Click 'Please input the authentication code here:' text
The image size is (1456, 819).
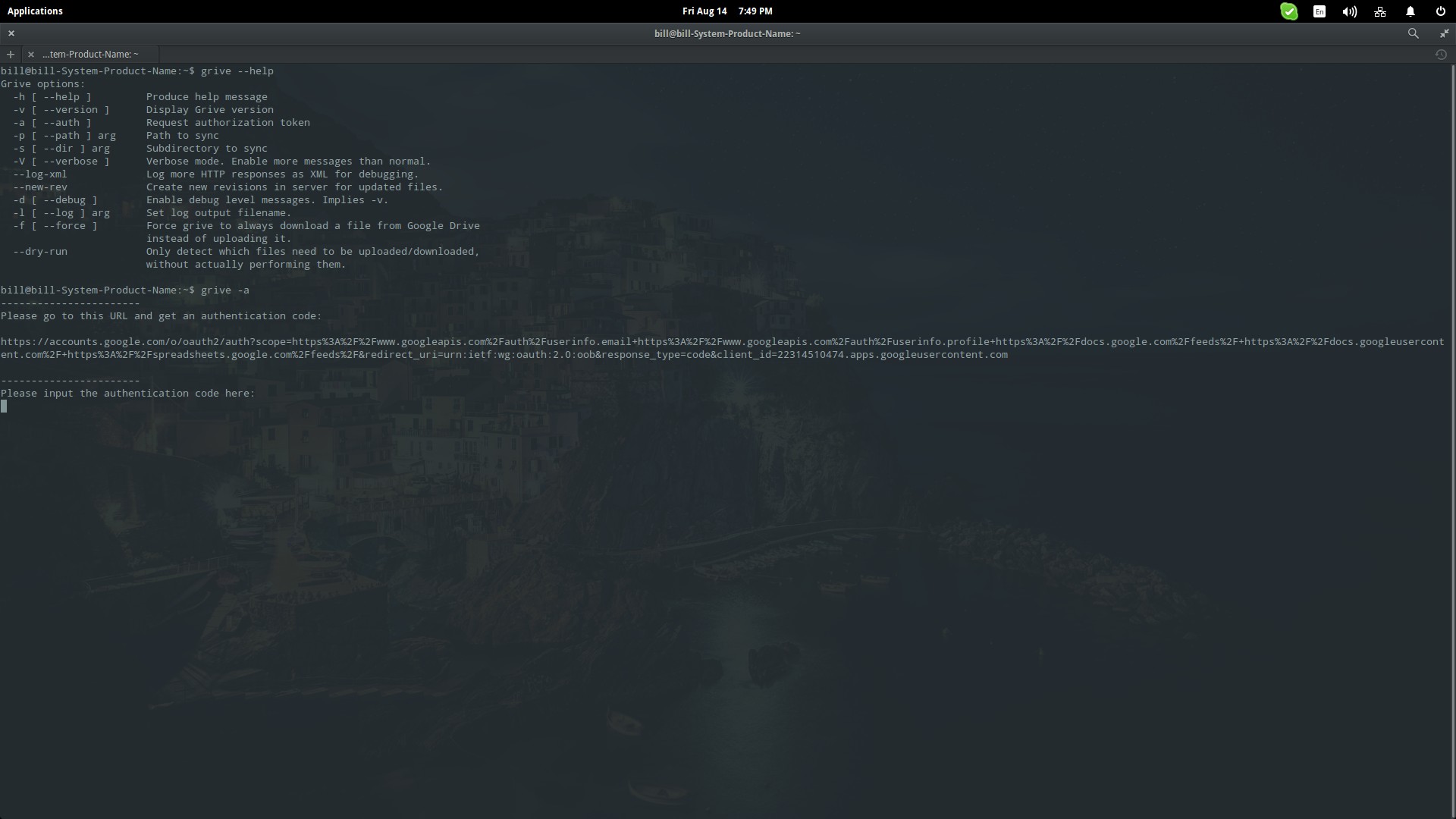[x=127, y=394]
